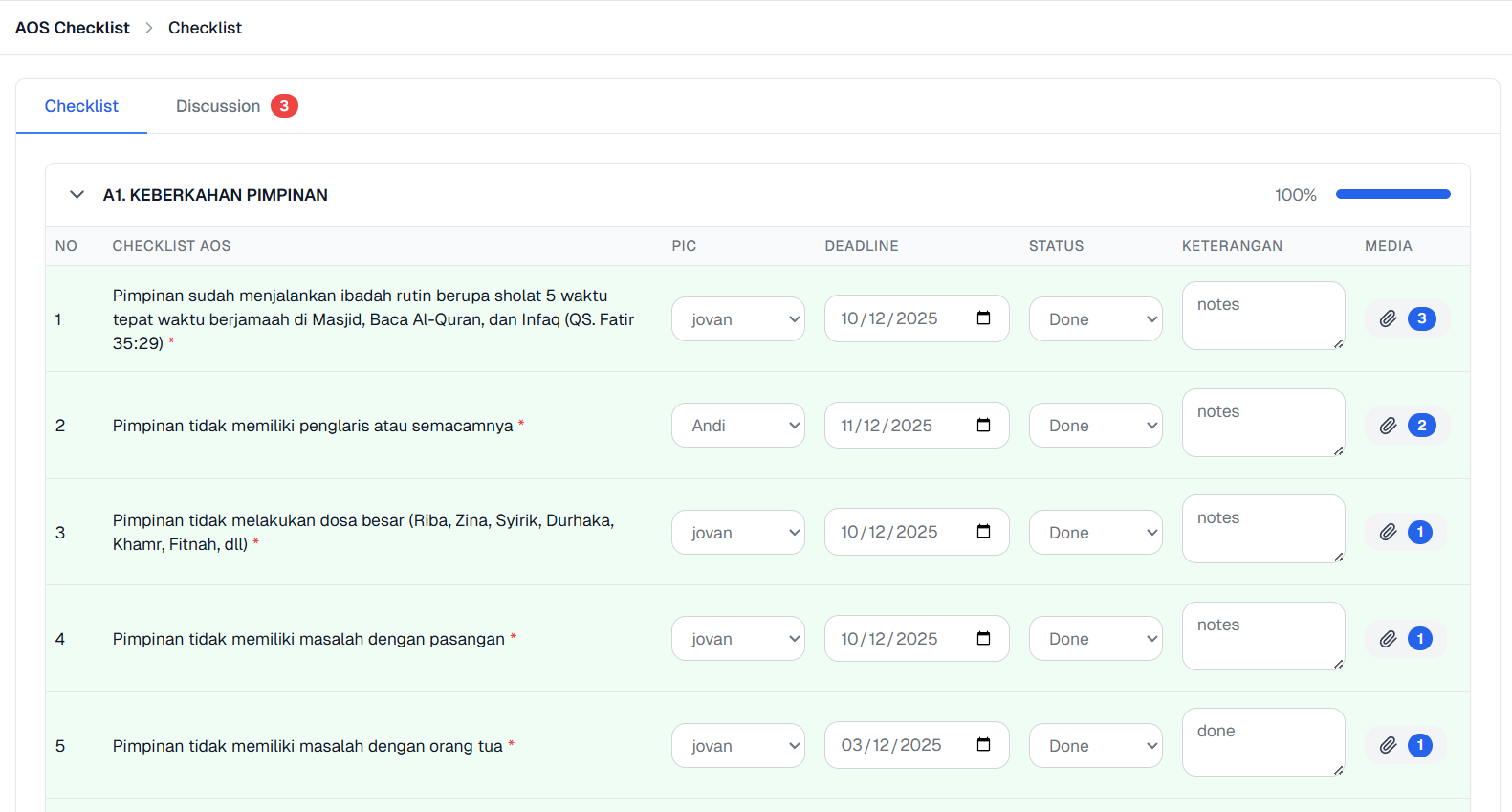The image size is (1512, 812).
Task: Click the notes field in row 4
Action: [1262, 636]
